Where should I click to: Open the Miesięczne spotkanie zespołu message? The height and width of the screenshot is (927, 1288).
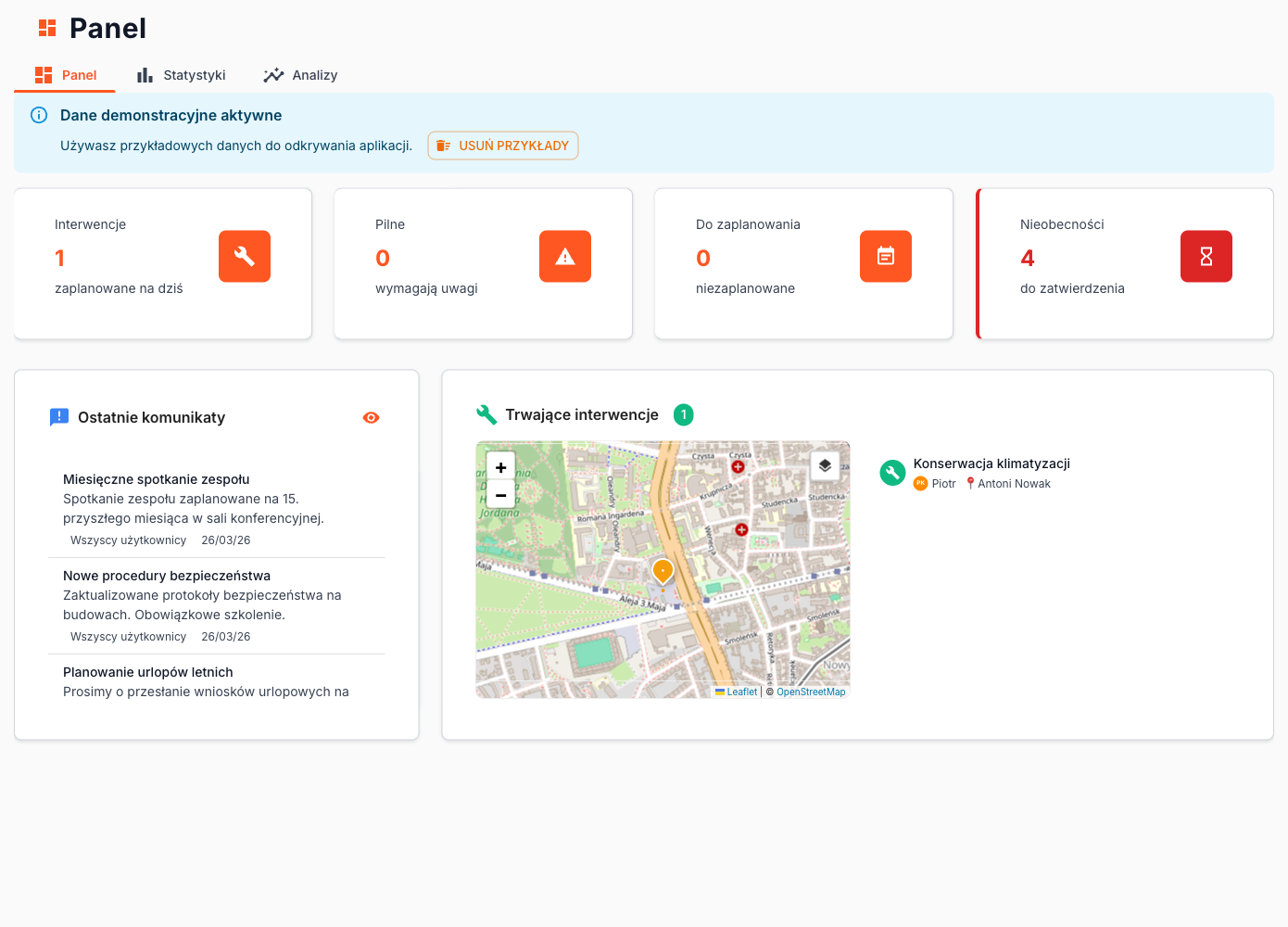pos(157,479)
